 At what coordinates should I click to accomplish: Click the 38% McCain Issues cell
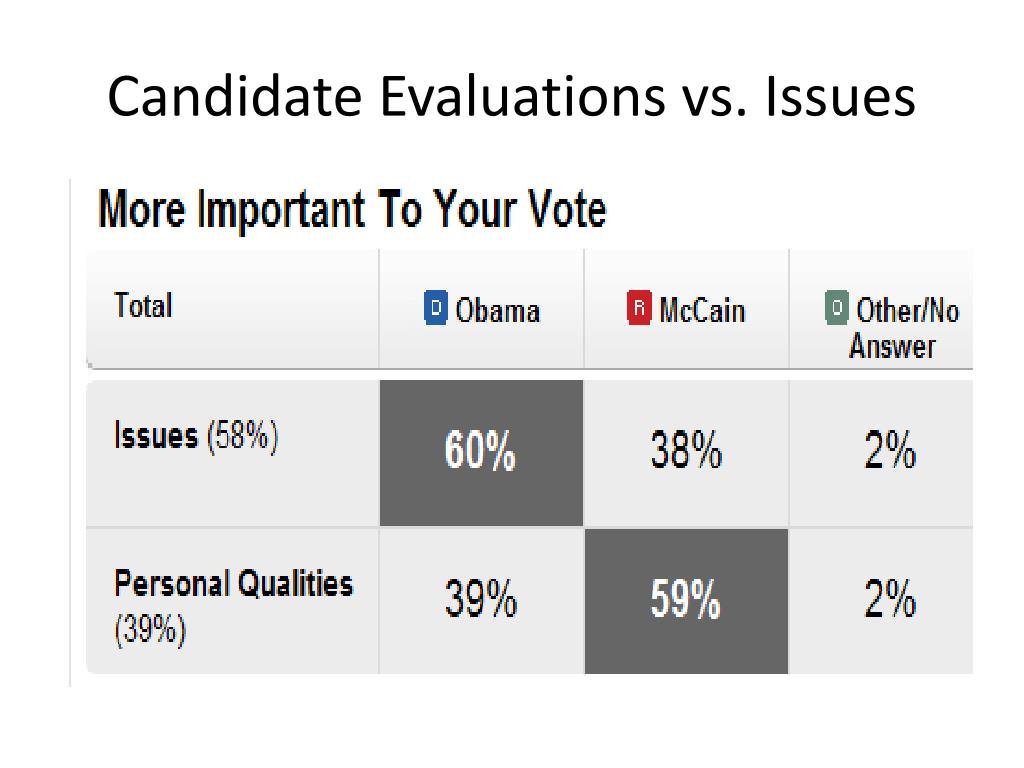[x=686, y=453]
